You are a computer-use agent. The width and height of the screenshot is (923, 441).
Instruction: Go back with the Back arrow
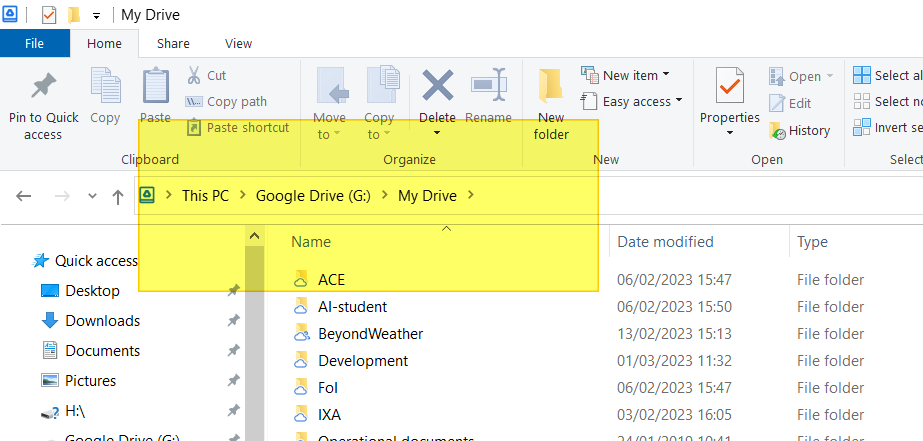(24, 195)
